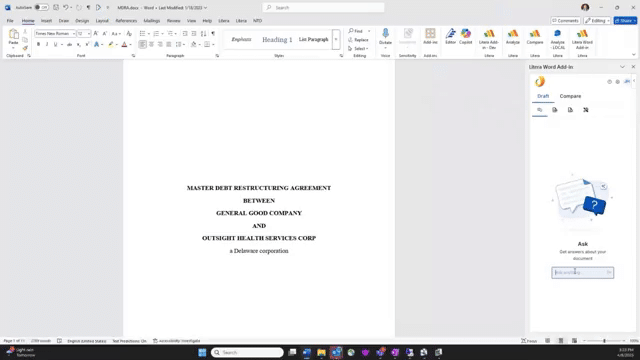Switch to the Insert tab
The height and width of the screenshot is (360, 640).
[46, 20]
